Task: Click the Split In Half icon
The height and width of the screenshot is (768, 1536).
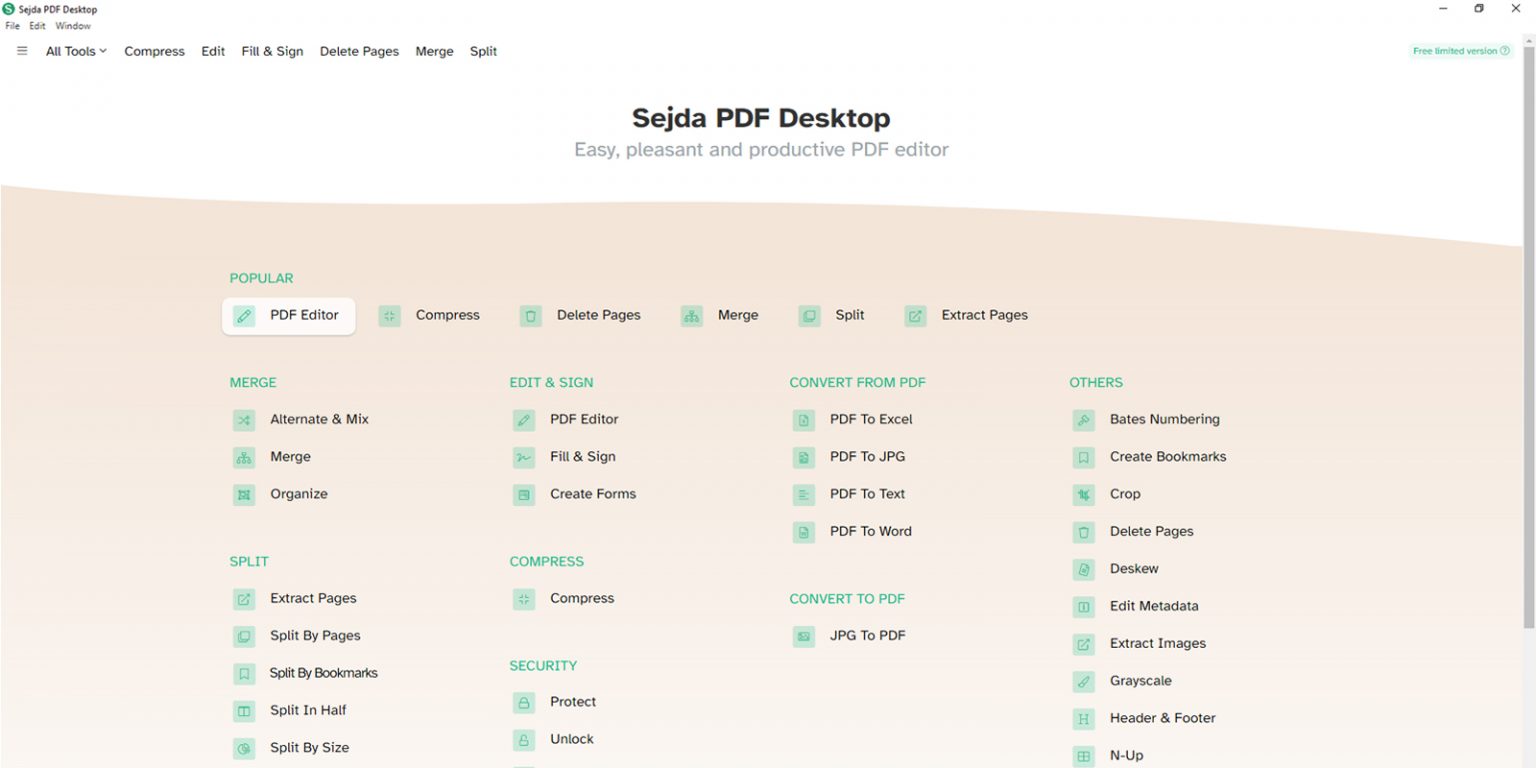Action: 244,711
